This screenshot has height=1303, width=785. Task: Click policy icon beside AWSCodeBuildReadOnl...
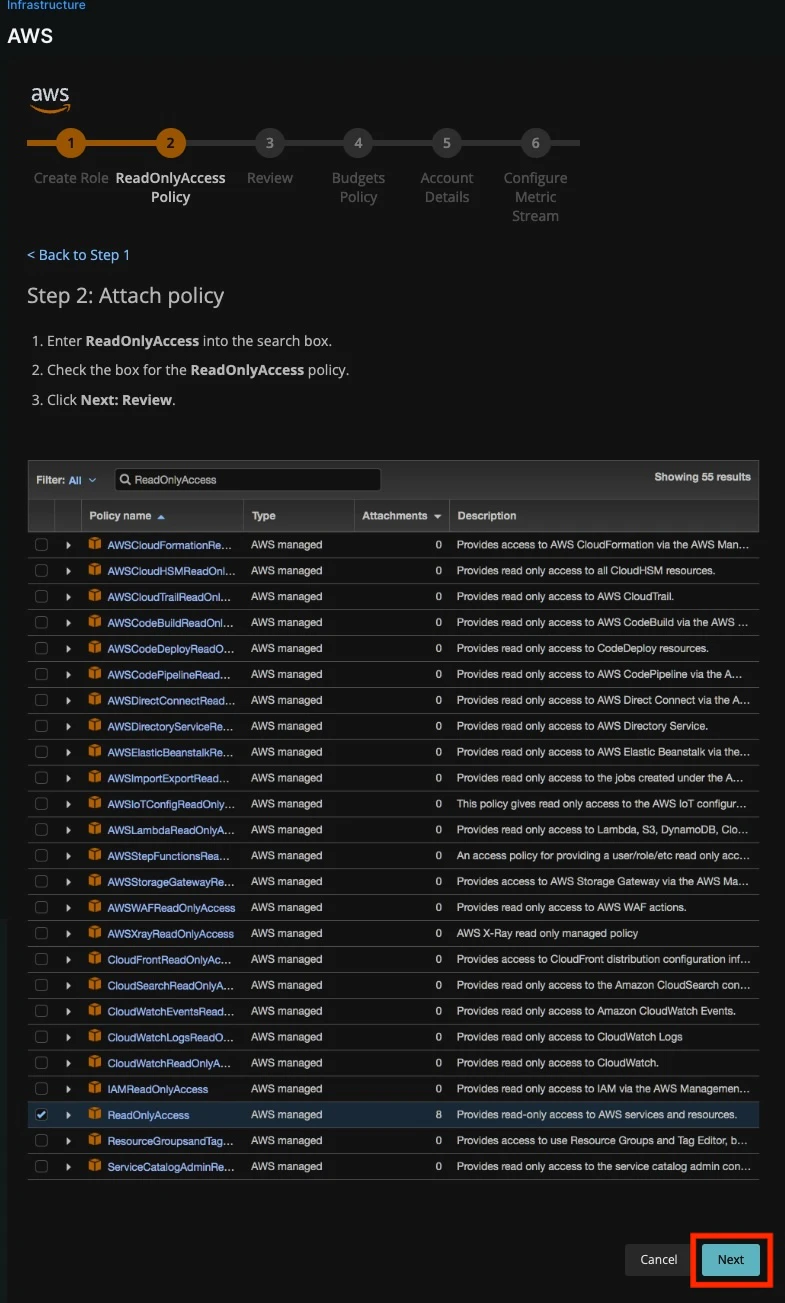pyautogui.click(x=95, y=622)
